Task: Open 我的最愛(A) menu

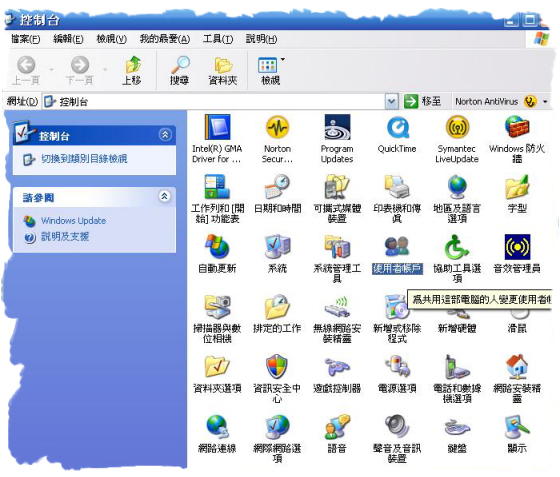Action: click(165, 39)
